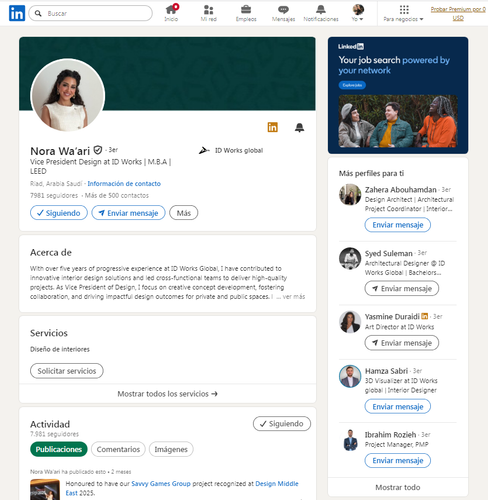This screenshot has height=500, width=488.
Task: Open Zahera Abouhamdan's profile name
Action: 401,190
